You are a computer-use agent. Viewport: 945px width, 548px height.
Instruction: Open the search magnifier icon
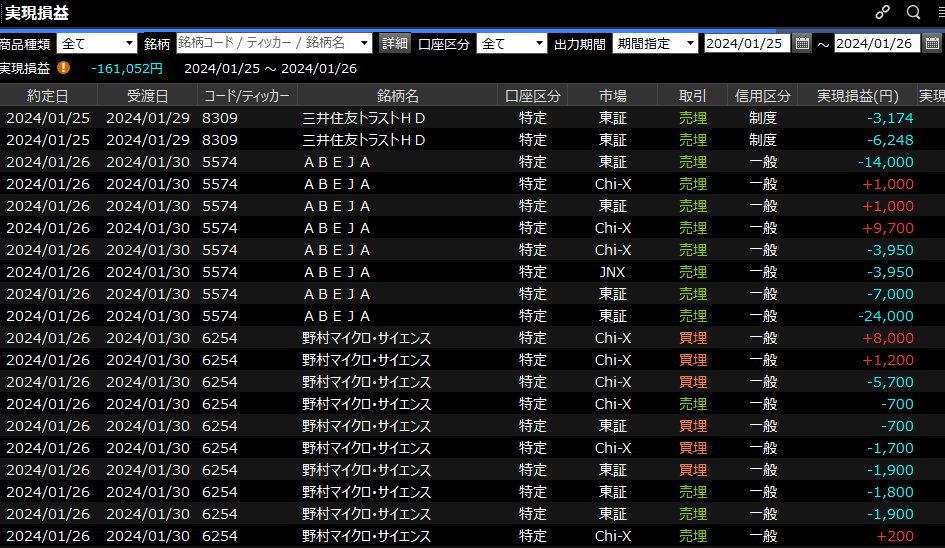click(x=913, y=13)
